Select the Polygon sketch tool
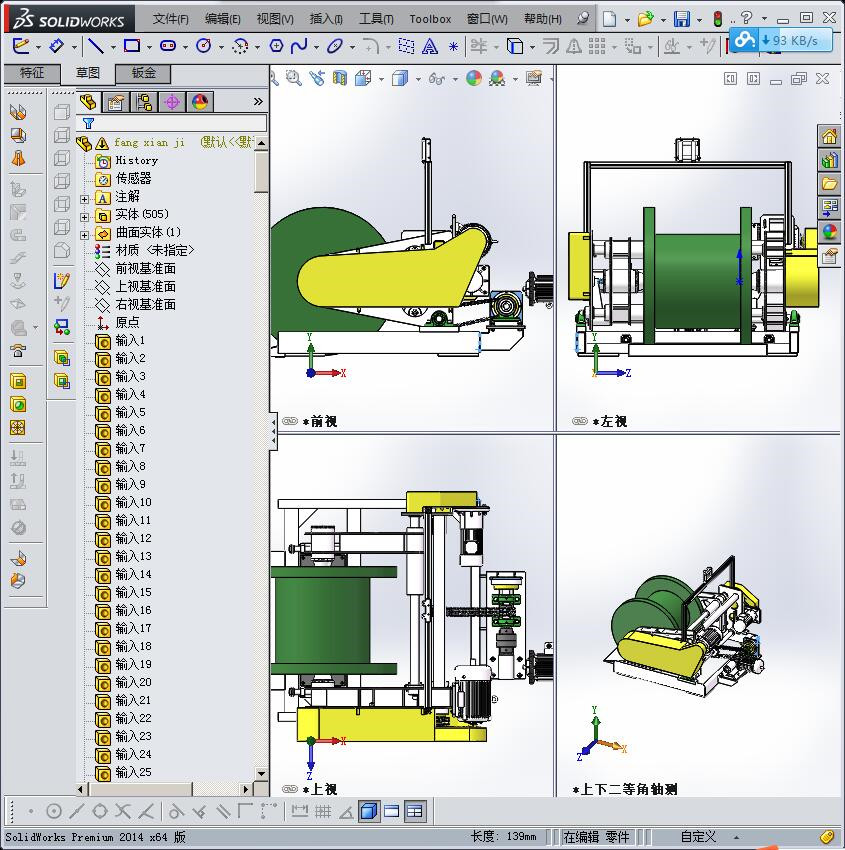Viewport: 845px width, 850px height. pyautogui.click(x=276, y=46)
